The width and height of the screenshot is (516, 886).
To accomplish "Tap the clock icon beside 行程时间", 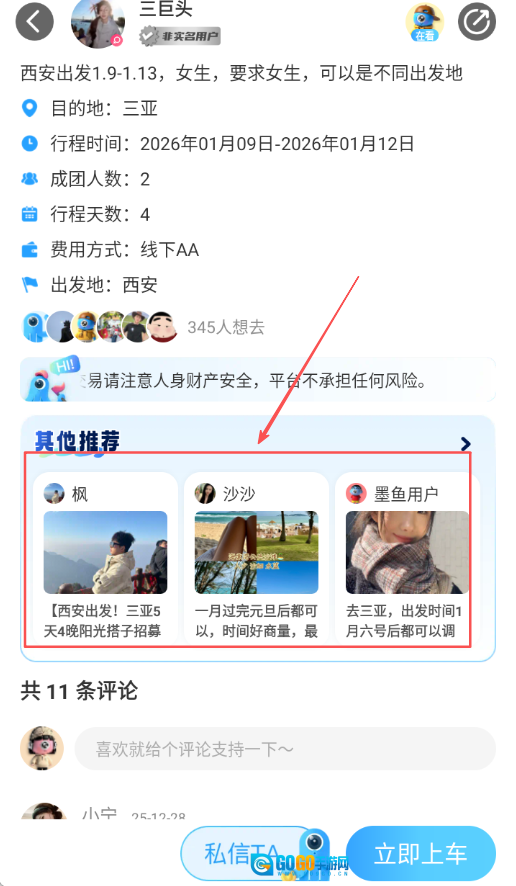I will [29, 144].
